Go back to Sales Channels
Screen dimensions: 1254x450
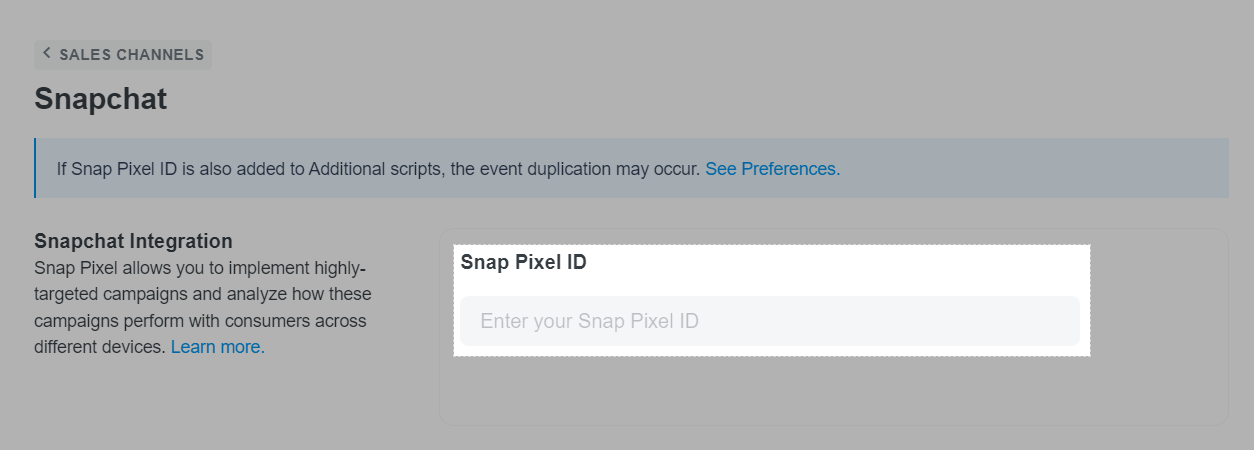pos(123,54)
